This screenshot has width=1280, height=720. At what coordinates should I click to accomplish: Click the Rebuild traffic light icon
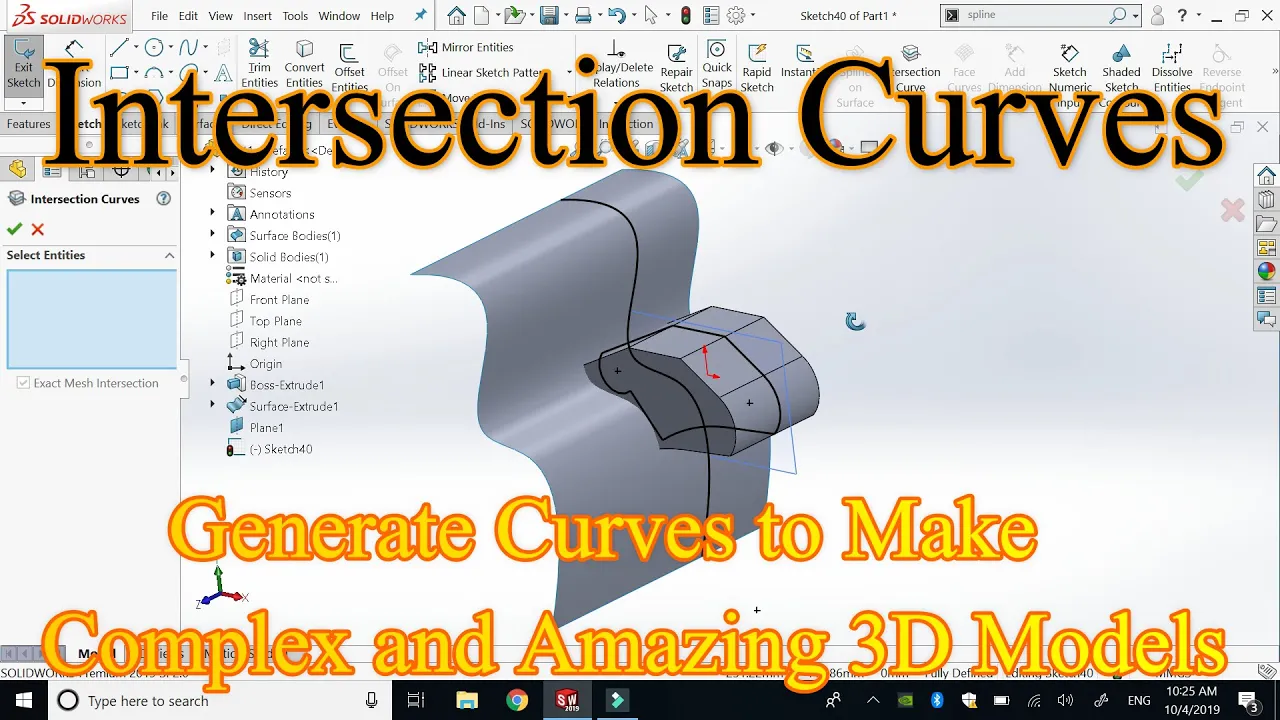[x=685, y=15]
